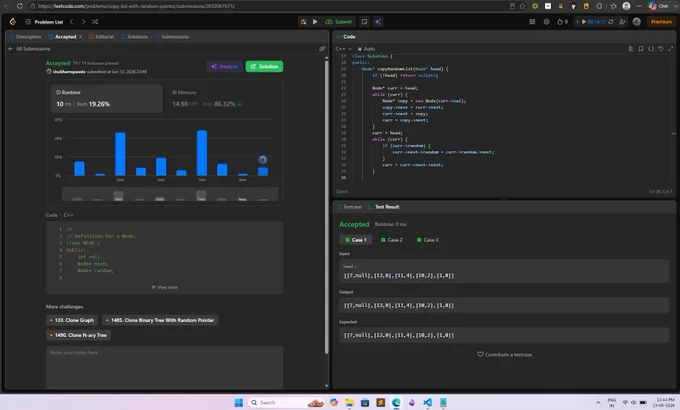The image size is (680, 410).
Task: Select Case 3 result
Action: point(428,240)
